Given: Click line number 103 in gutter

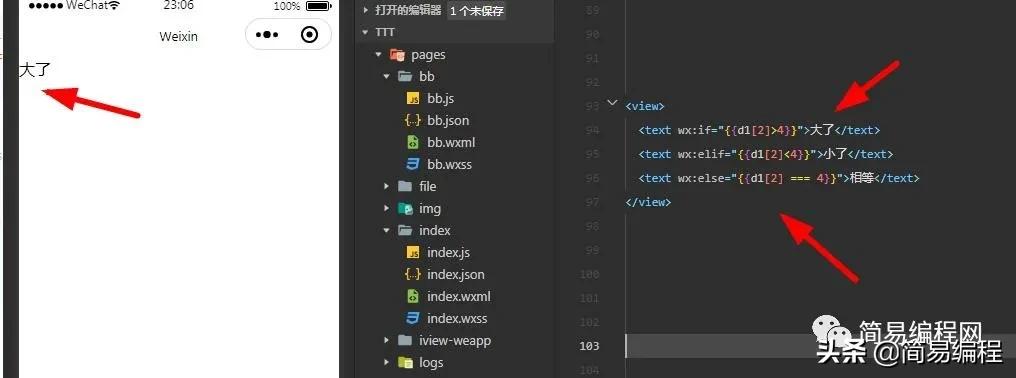Looking at the screenshot, I should point(589,346).
